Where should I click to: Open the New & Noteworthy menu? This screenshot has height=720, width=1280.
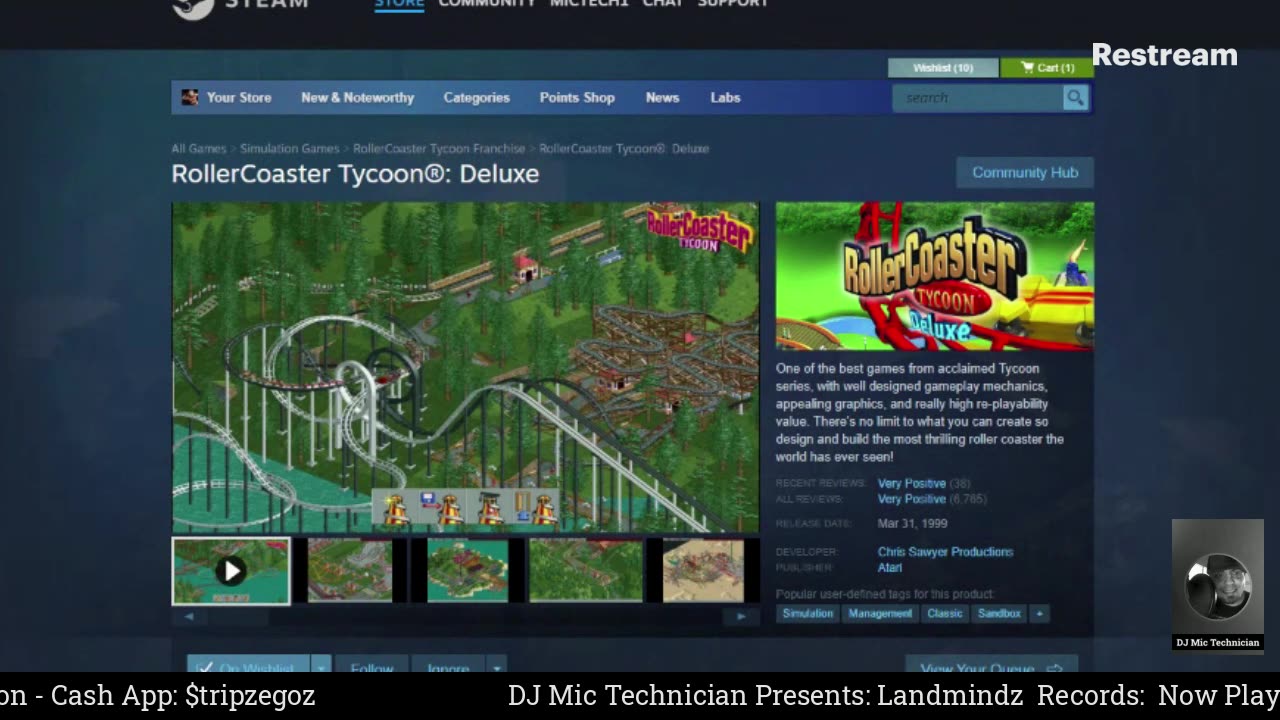[x=357, y=98]
